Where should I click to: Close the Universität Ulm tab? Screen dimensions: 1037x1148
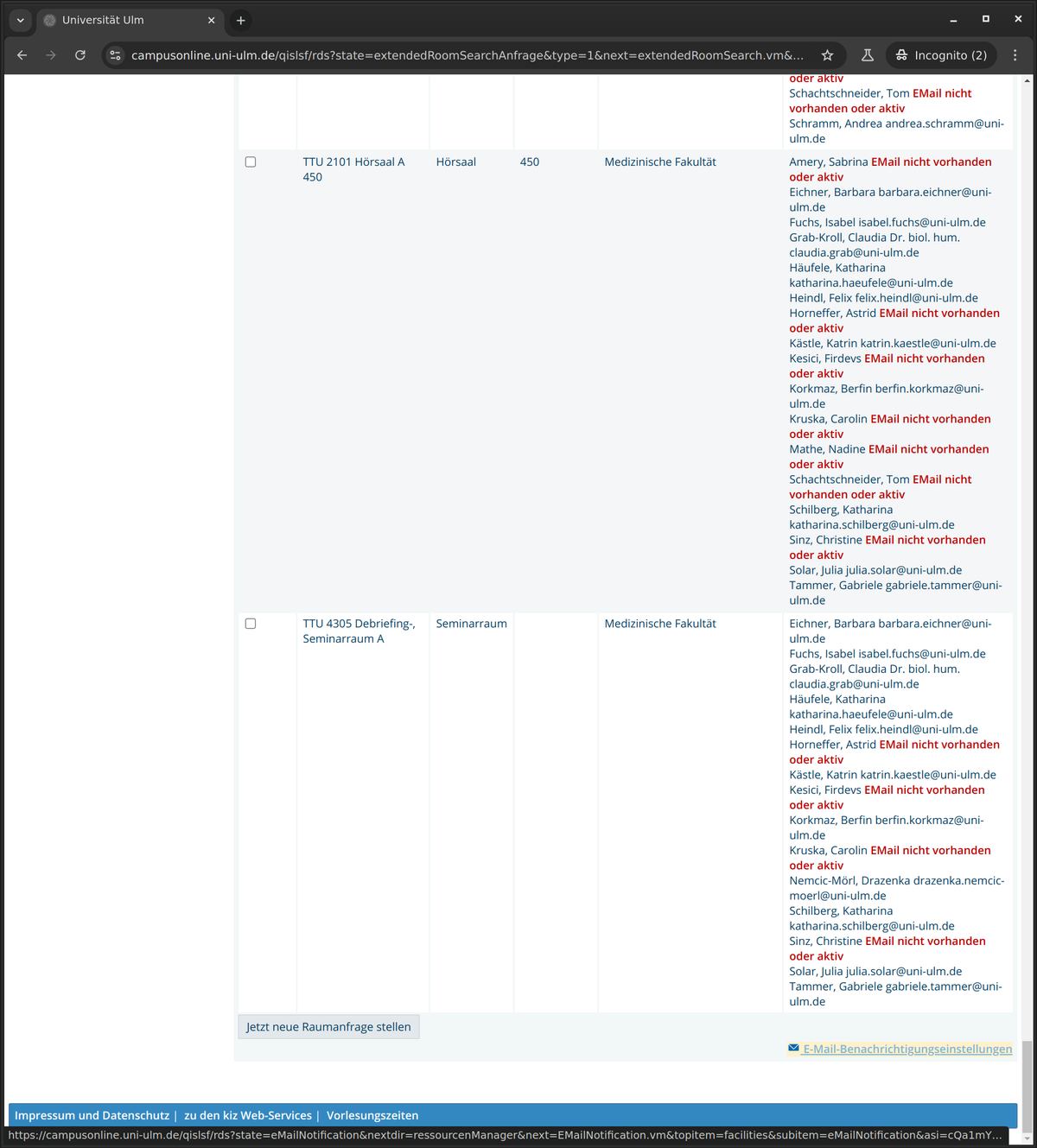click(211, 20)
